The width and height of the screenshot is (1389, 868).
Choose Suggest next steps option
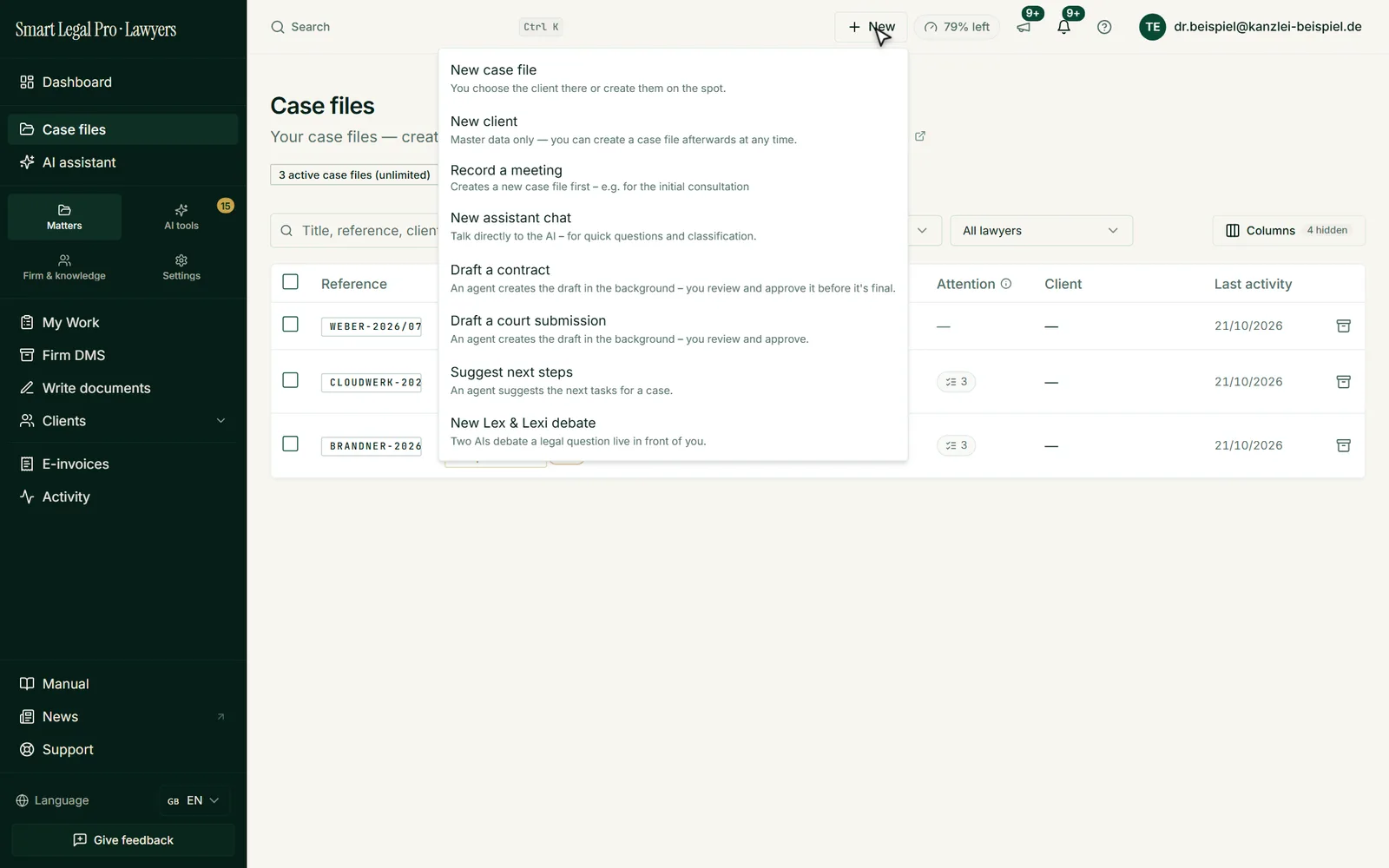(x=673, y=380)
